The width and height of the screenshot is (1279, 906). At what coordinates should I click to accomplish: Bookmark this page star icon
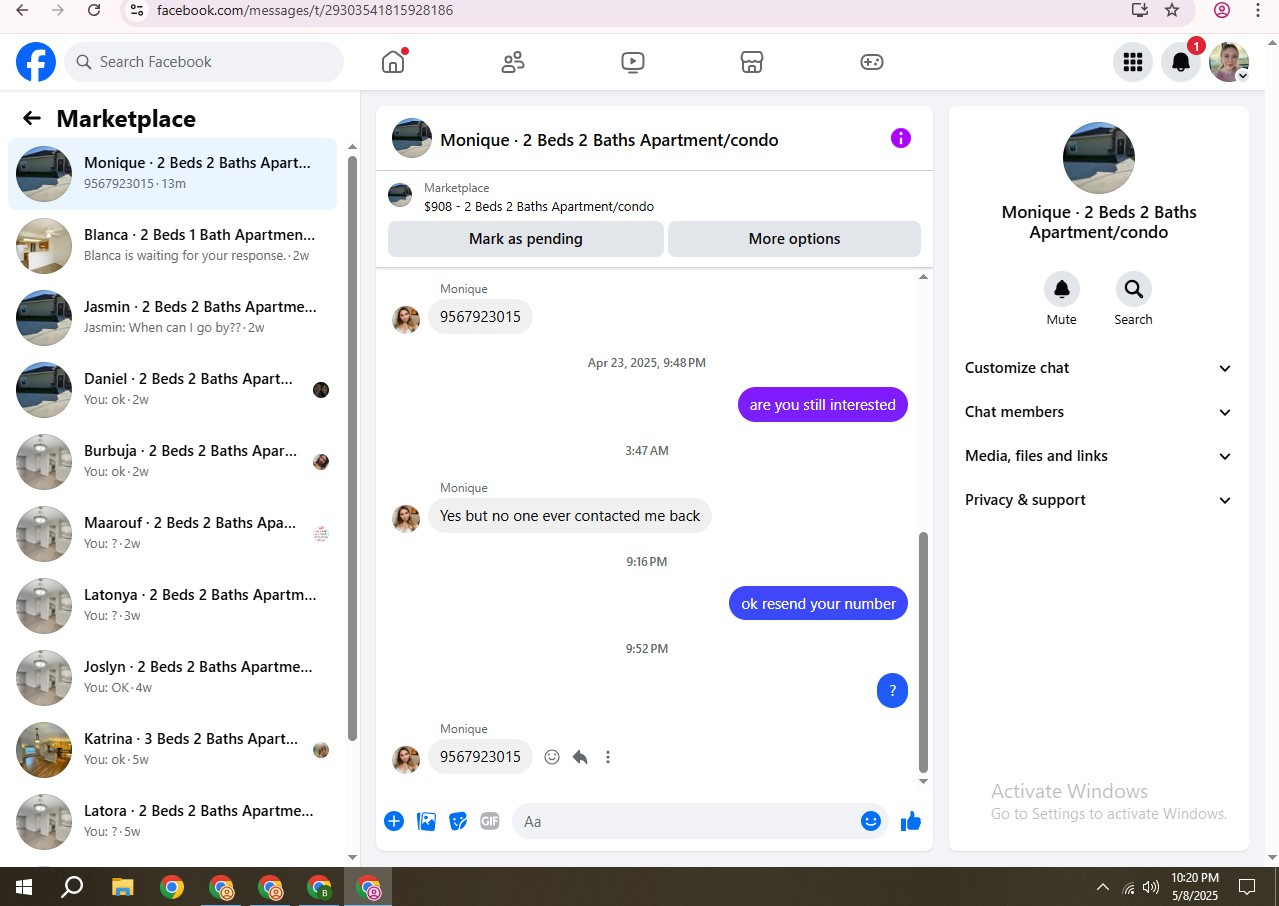tap(1172, 10)
